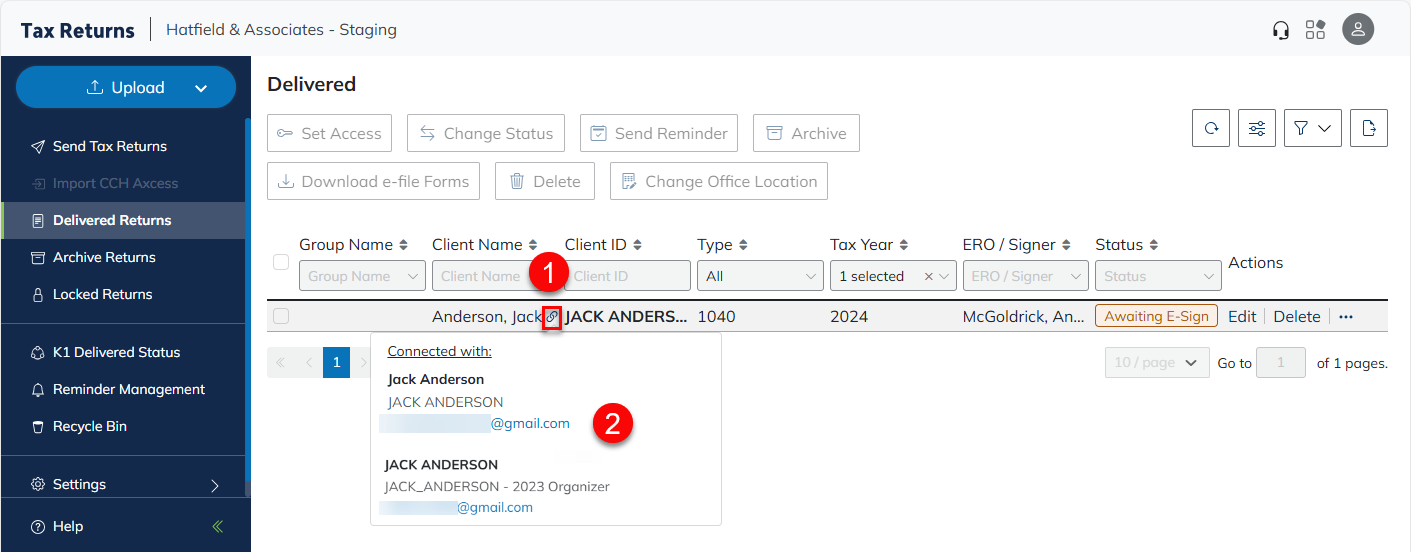1411x552 pixels.
Task: Click the export file icon
Action: (x=1369, y=128)
